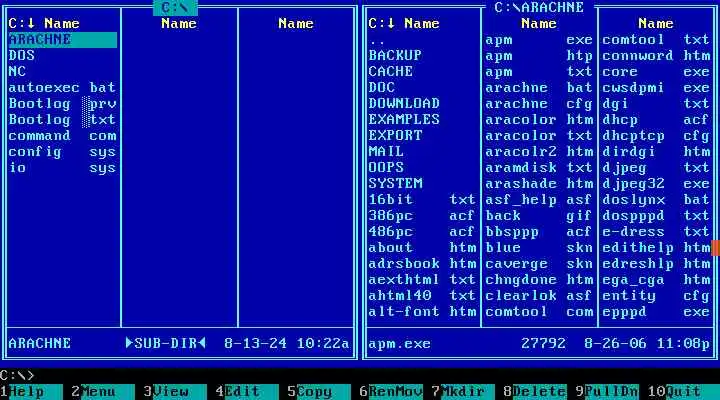Click the 10 Quit function key
This screenshot has width=720, height=400.
[684, 392]
